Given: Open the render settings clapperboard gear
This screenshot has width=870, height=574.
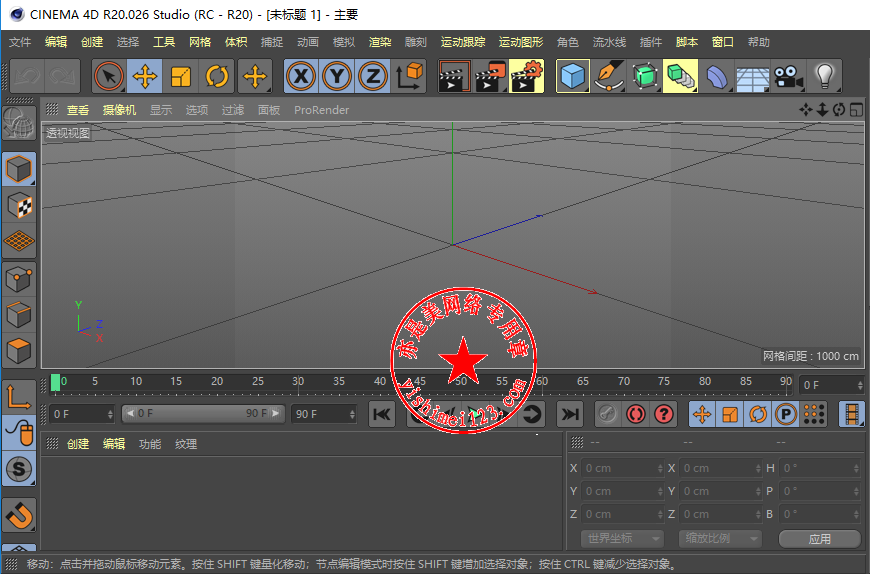Looking at the screenshot, I should [x=527, y=76].
